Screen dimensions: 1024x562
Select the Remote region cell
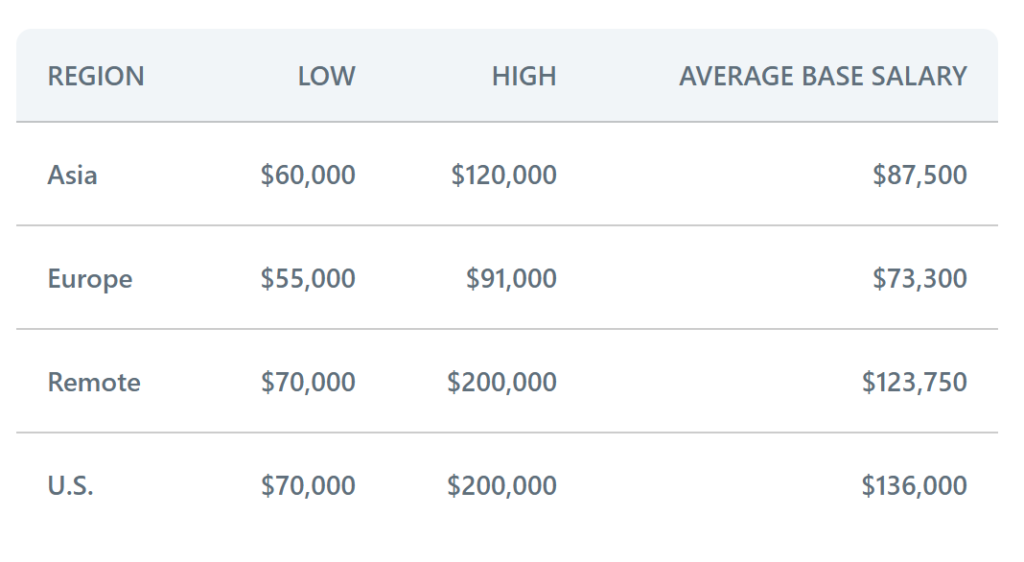pyautogui.click(x=94, y=382)
